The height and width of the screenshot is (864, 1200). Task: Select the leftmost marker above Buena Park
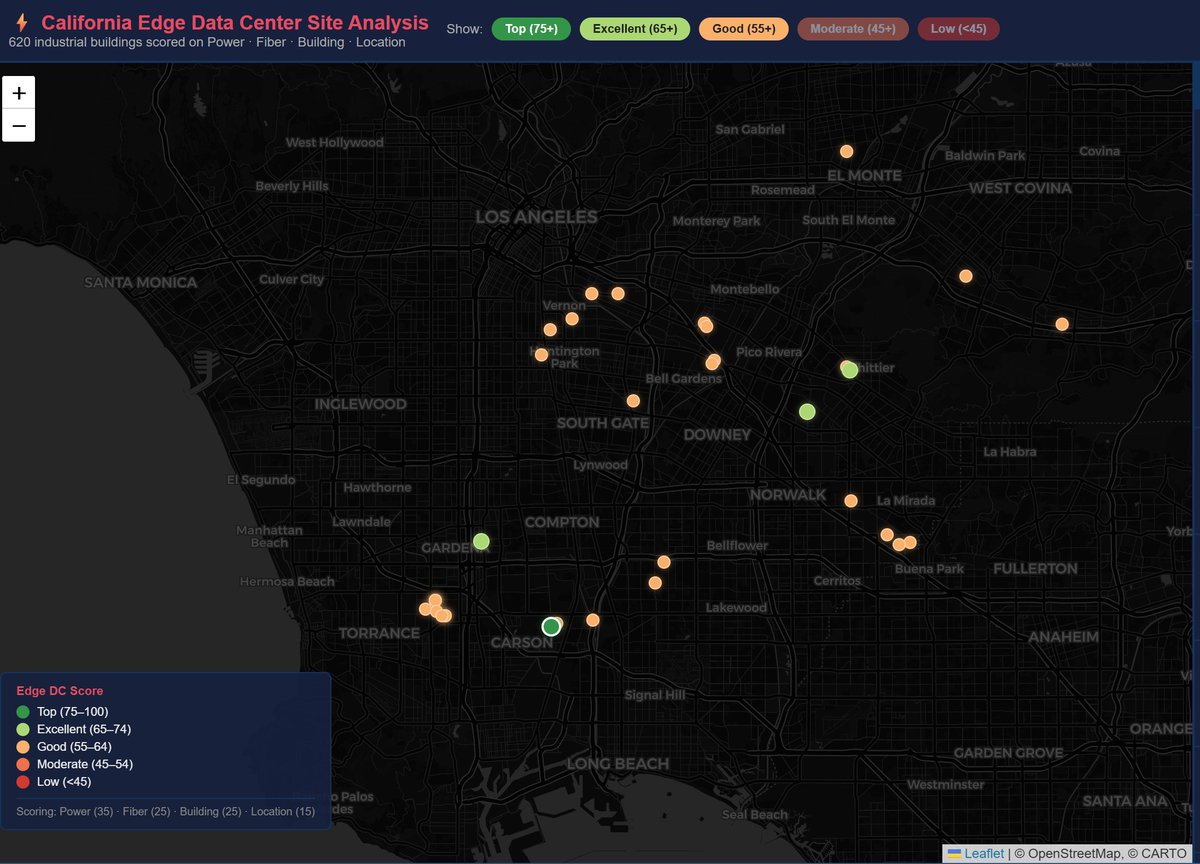pyautogui.click(x=886, y=535)
